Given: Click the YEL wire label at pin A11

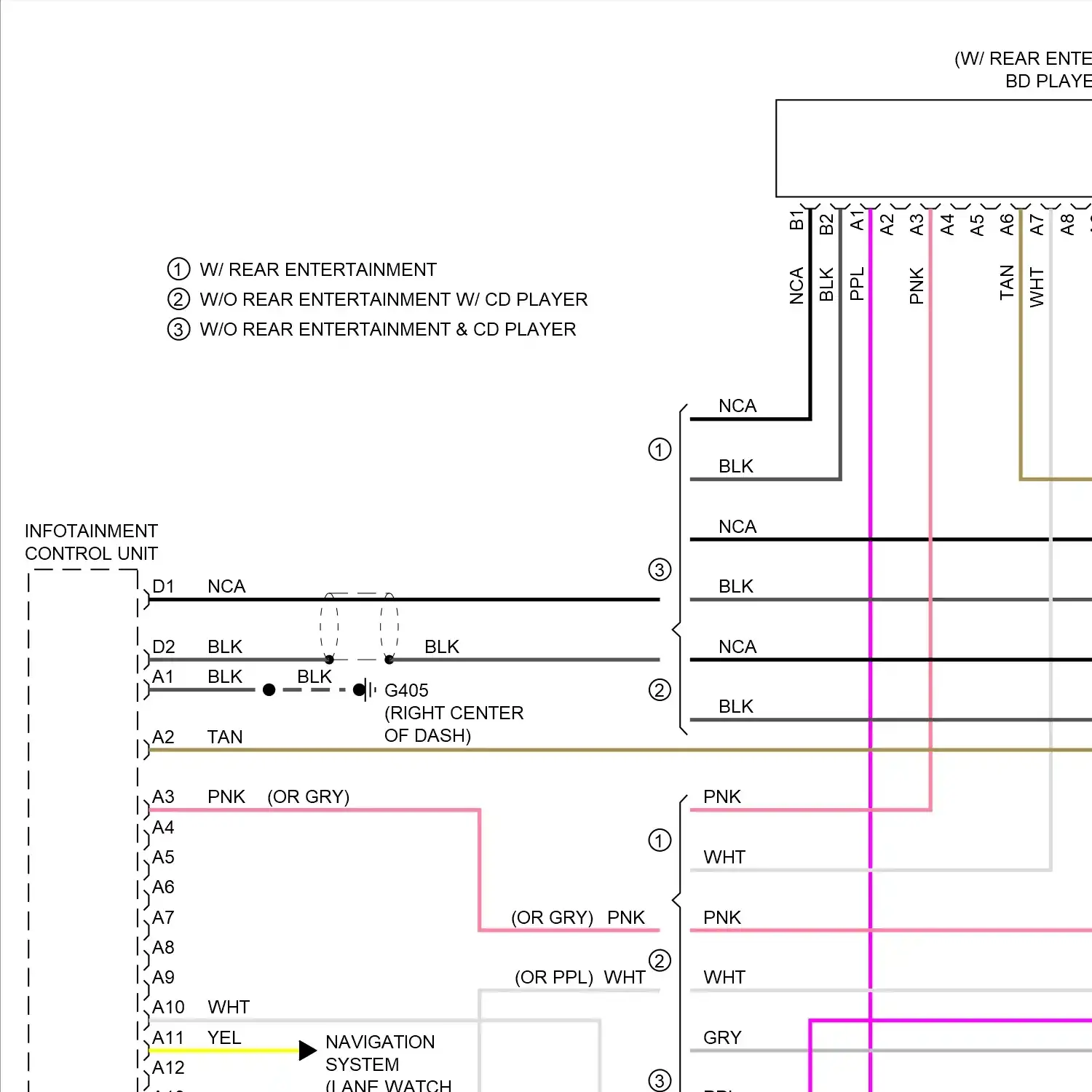Looking at the screenshot, I should pyautogui.click(x=224, y=1037).
